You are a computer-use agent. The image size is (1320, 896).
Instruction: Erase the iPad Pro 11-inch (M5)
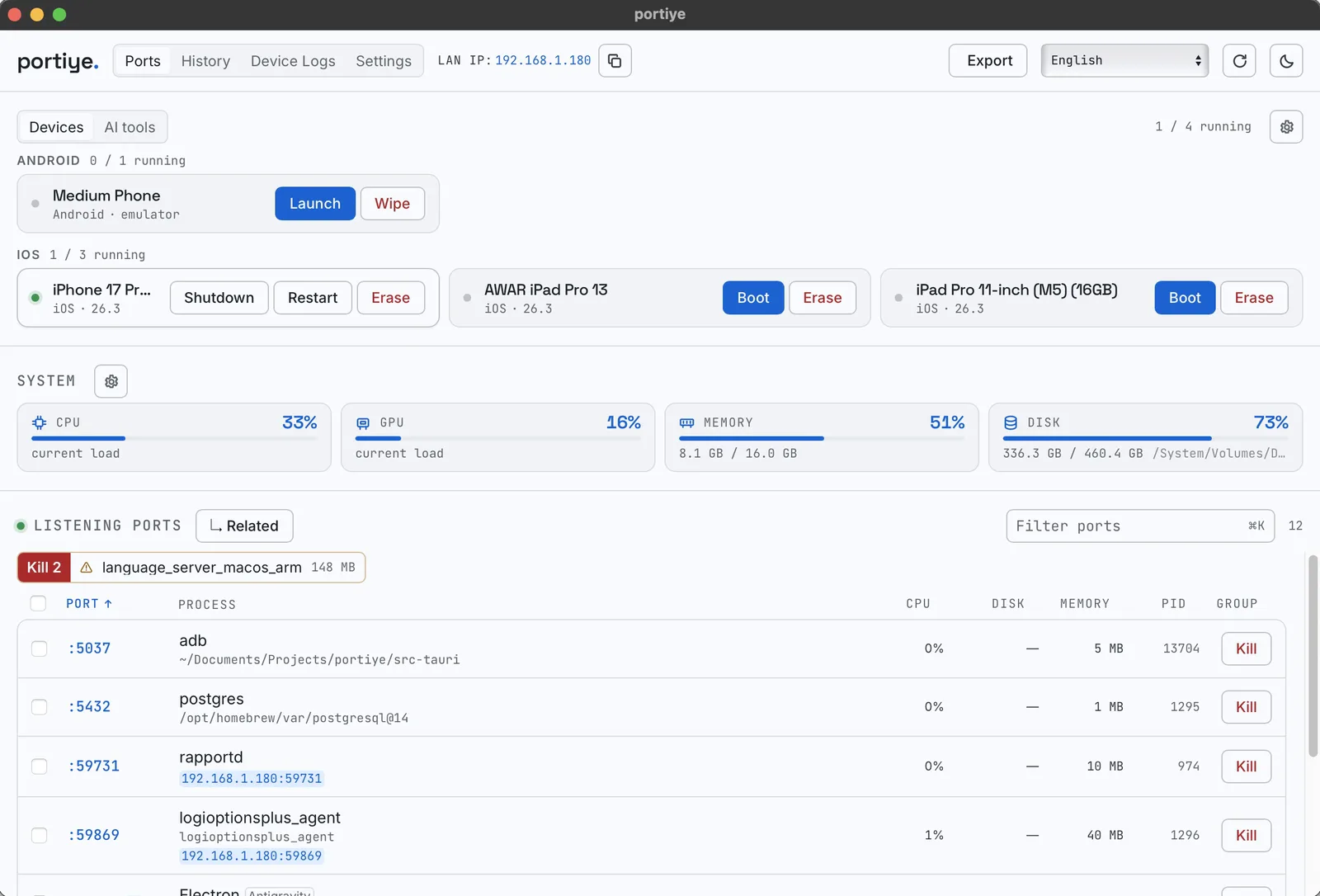click(1254, 298)
